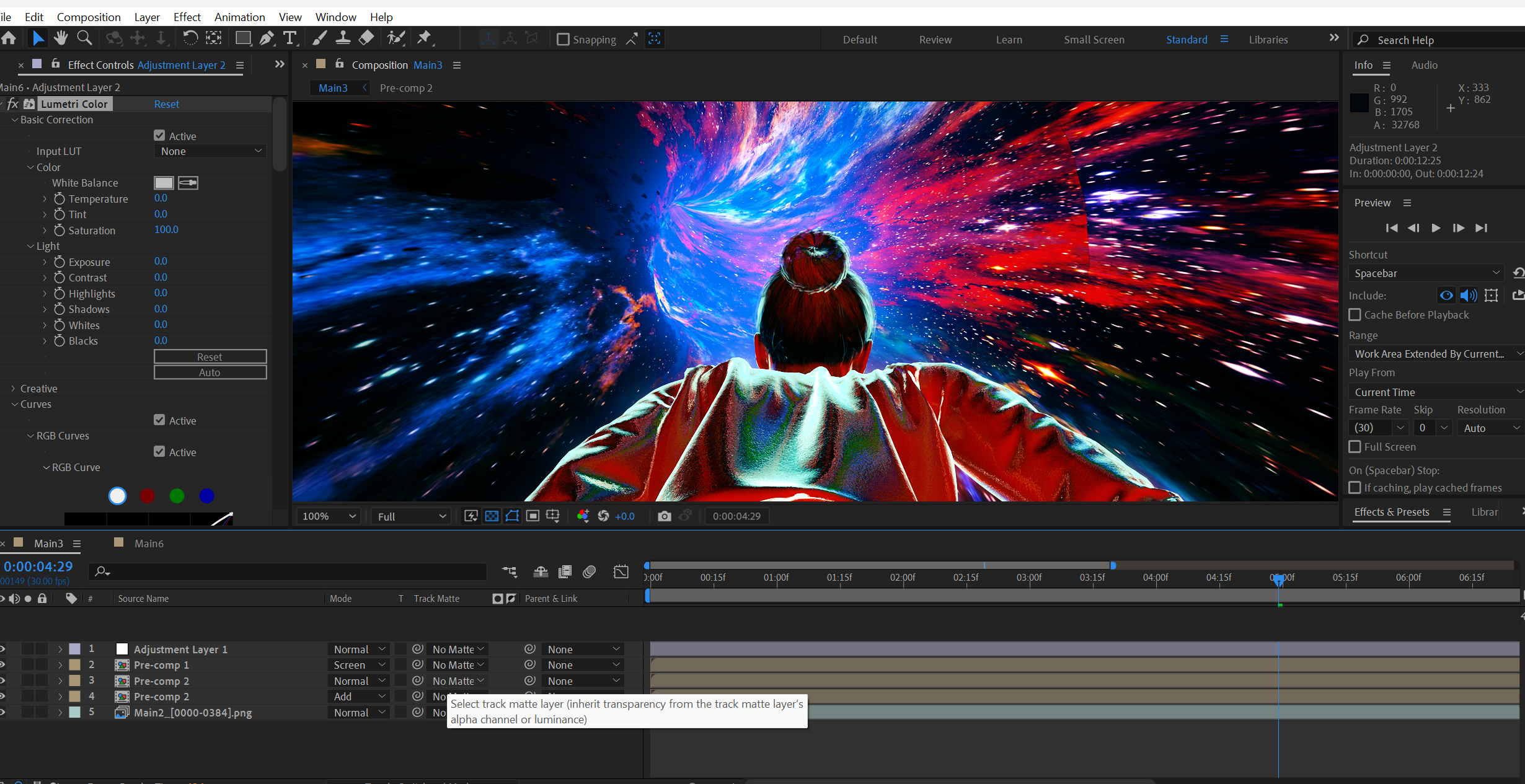Image resolution: width=1525 pixels, height=784 pixels.
Task: Open blending mode dropdown for Pre-comp 1
Action: point(359,665)
